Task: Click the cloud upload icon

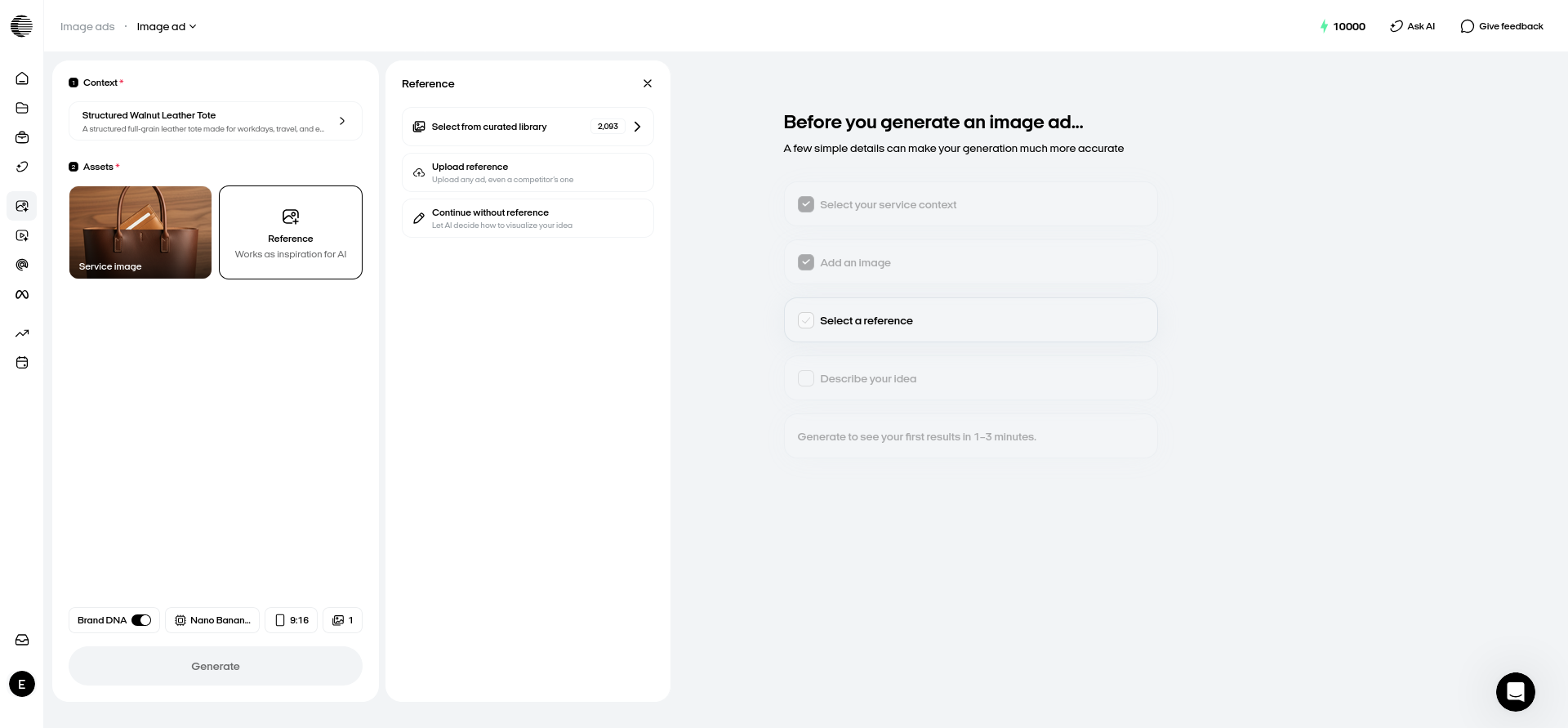Action: (x=419, y=172)
